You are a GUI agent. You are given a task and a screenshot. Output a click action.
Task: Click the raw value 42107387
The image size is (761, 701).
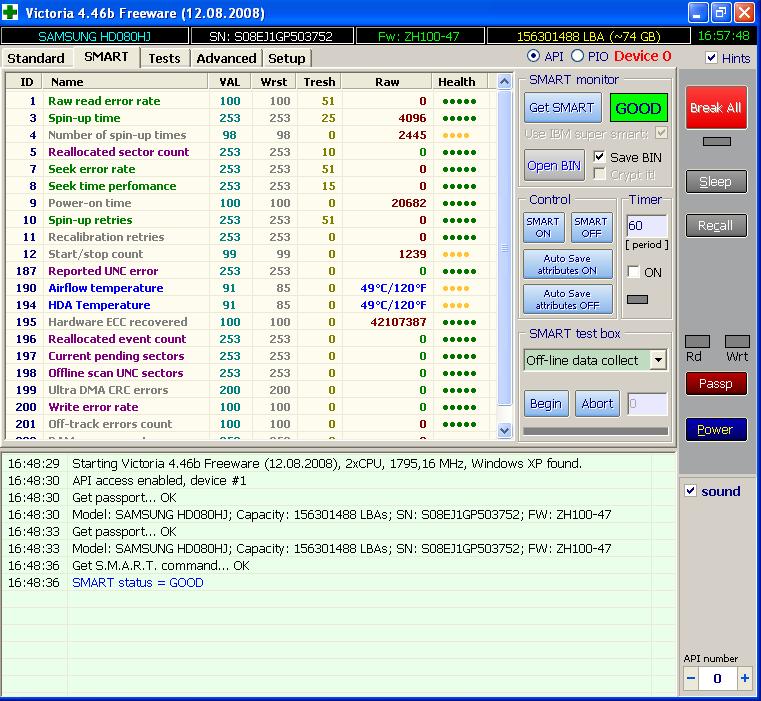[398, 322]
